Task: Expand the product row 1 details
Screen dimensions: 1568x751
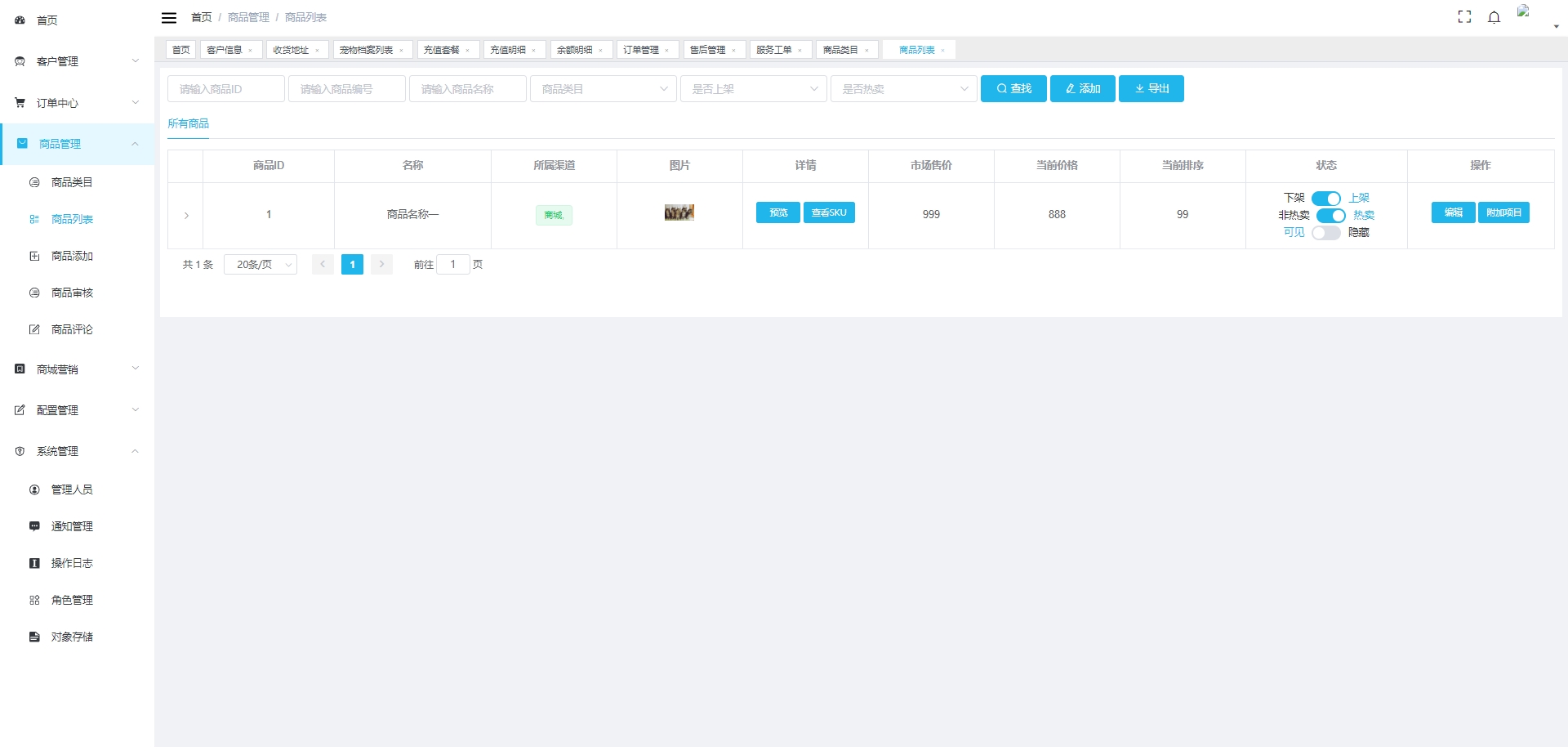Action: coord(186,216)
